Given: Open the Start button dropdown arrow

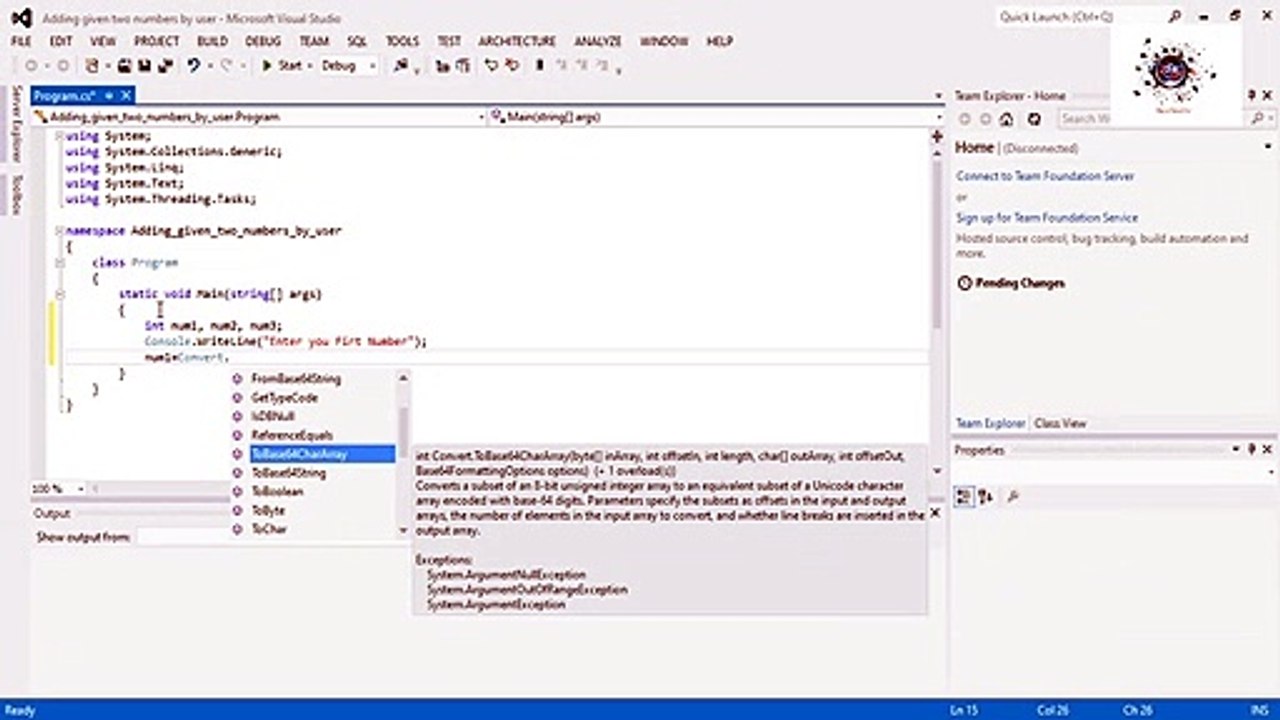Looking at the screenshot, I should (x=309, y=66).
